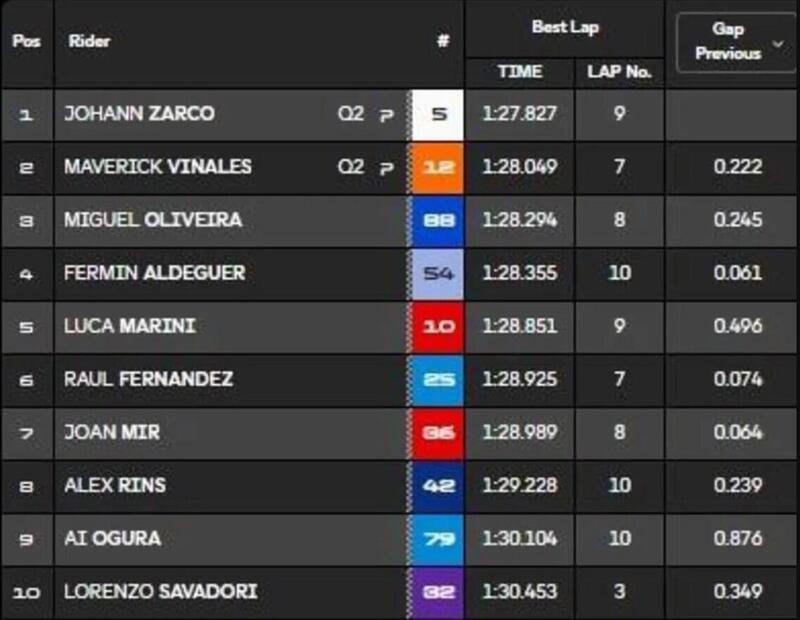800x620 pixels.
Task: Click Miguel Oliveira's blue number 88 badge
Action: [x=437, y=220]
